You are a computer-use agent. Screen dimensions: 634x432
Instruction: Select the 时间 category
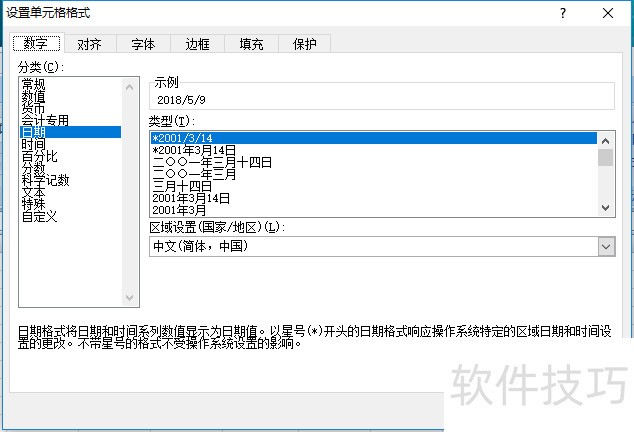tap(71, 144)
